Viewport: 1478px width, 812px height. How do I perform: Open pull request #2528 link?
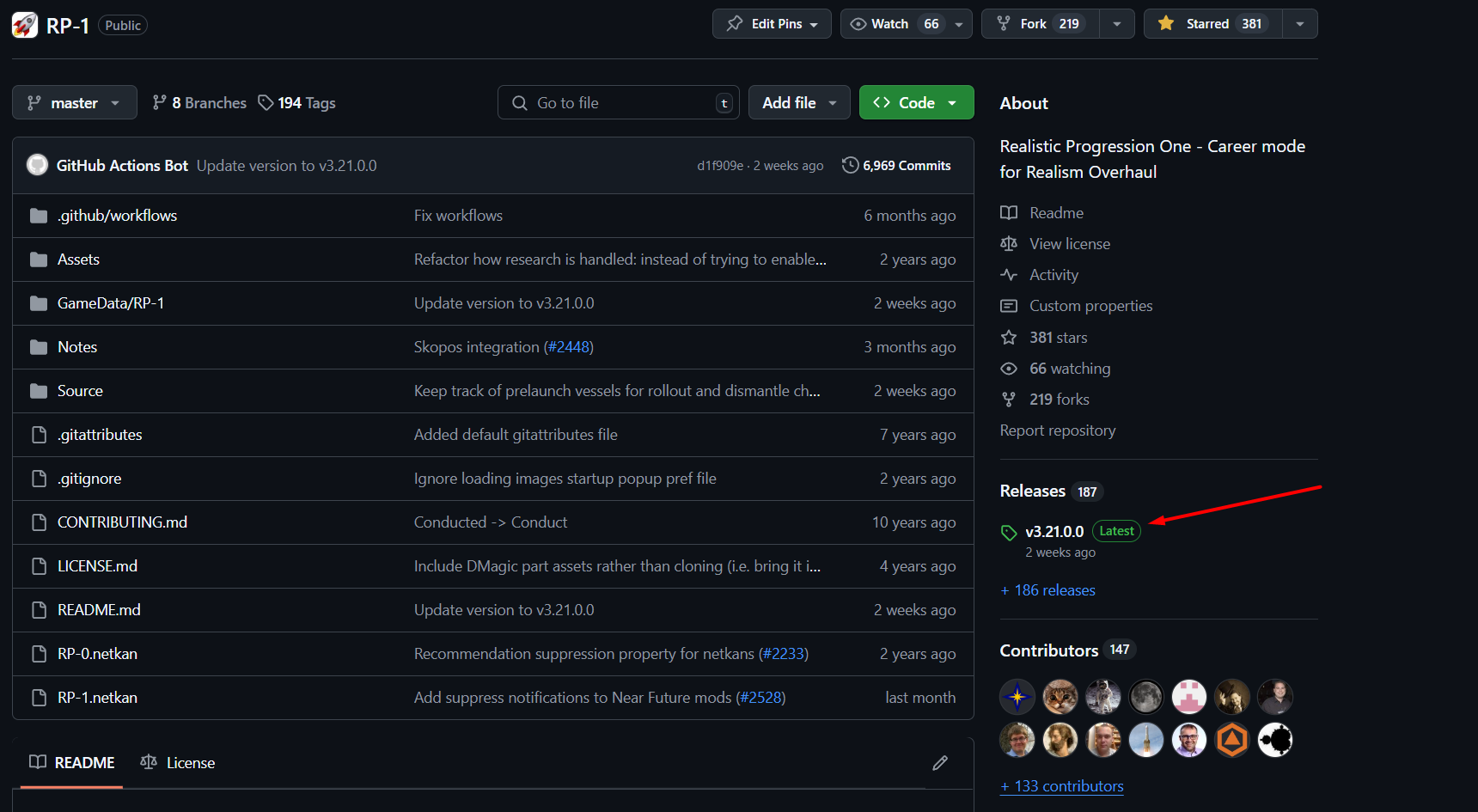(x=760, y=698)
